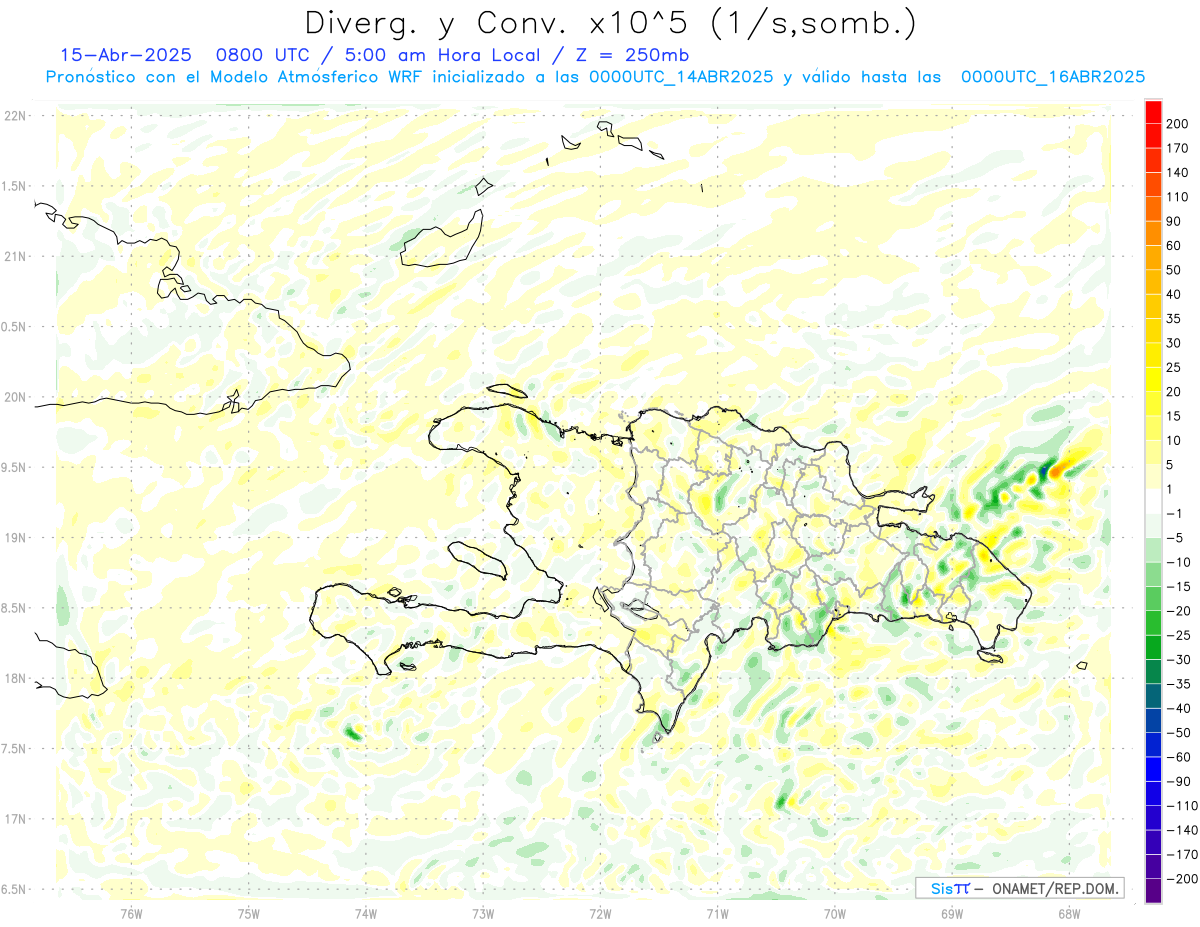
Task: Select the 'Z = 250mb' level label
Action: point(632,55)
